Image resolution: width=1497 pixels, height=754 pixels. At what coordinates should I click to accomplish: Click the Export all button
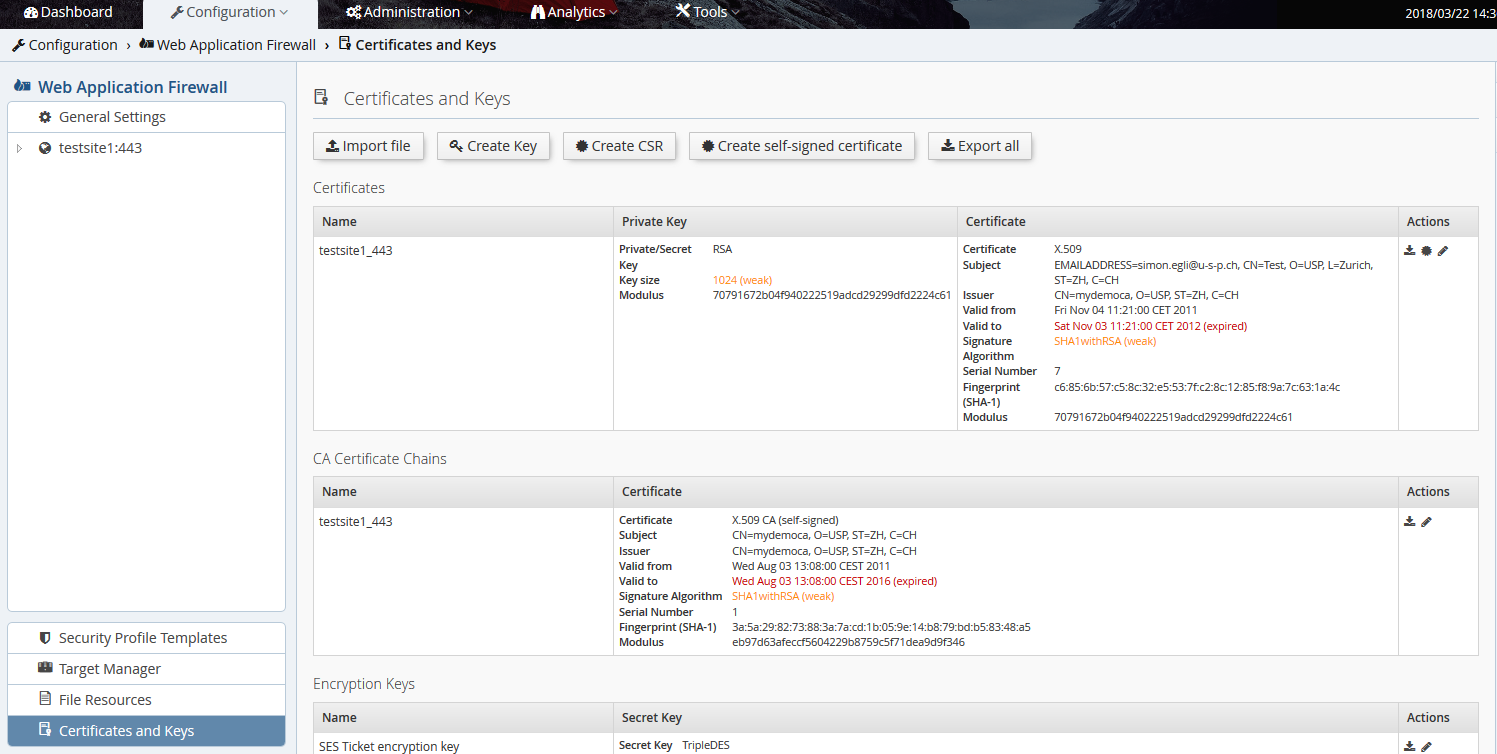pos(980,145)
